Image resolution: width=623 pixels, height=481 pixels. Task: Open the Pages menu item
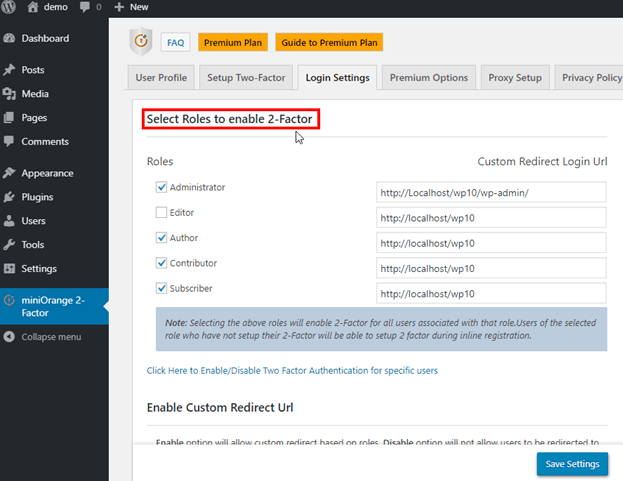(54, 118)
